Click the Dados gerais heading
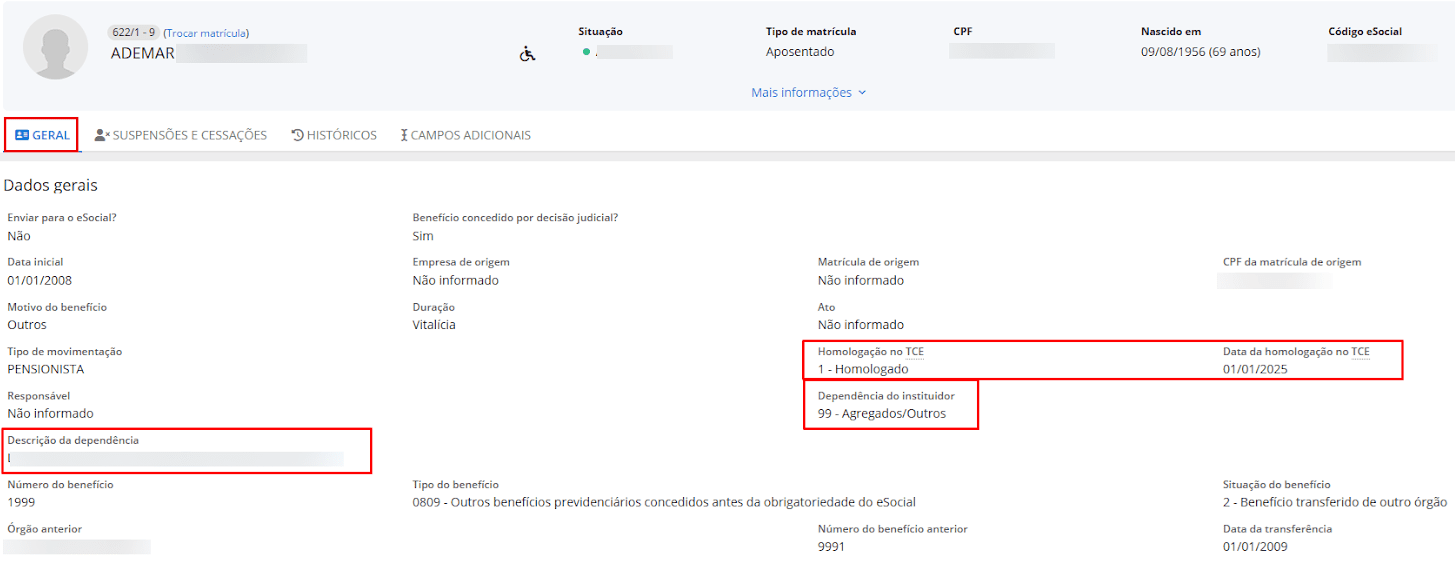This screenshot has width=1455, height=564. (x=51, y=185)
